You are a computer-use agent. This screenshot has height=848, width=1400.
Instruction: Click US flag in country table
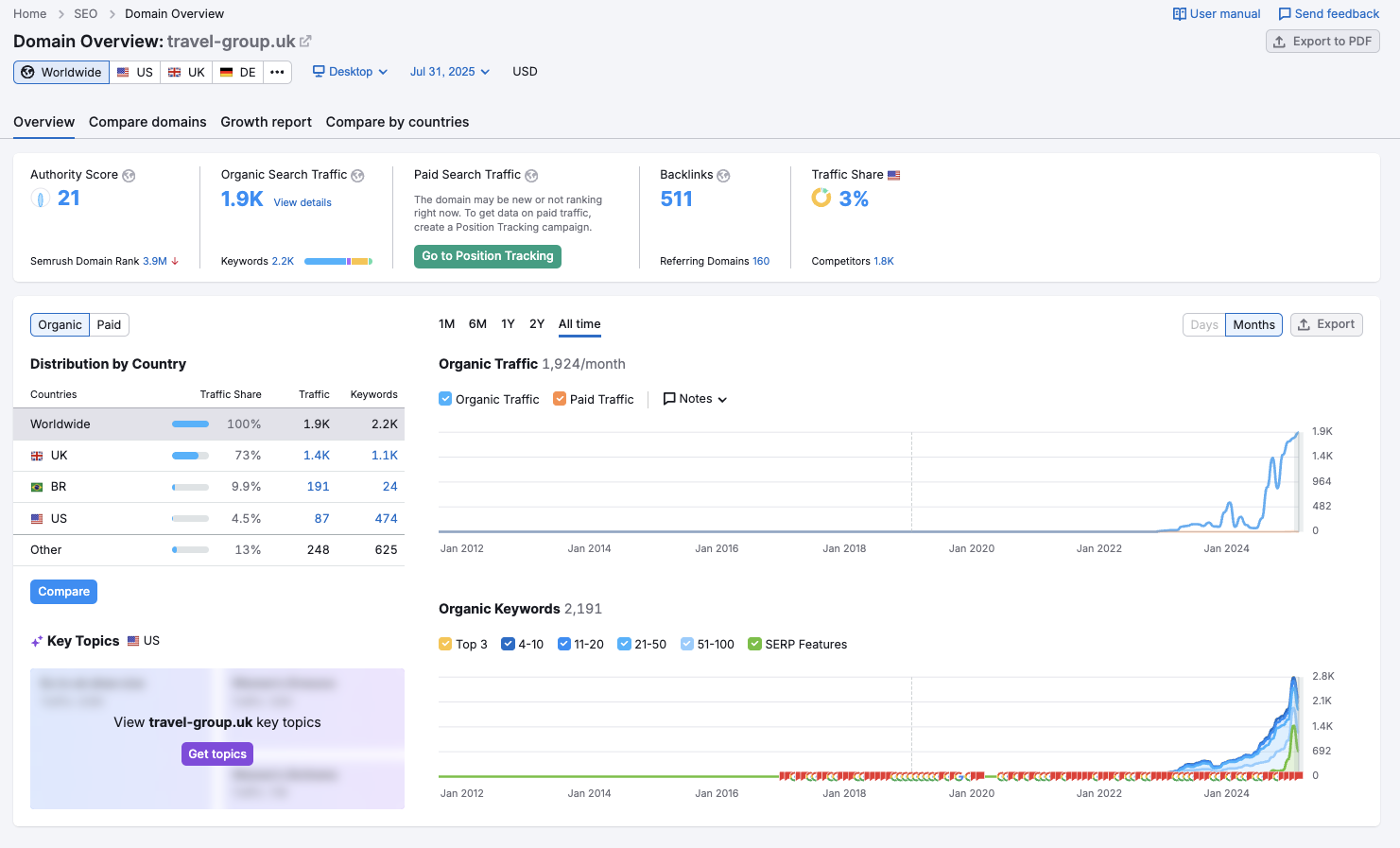tap(37, 519)
